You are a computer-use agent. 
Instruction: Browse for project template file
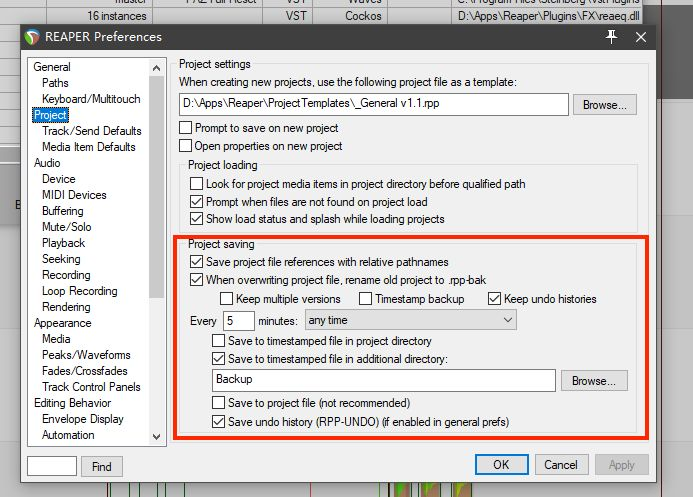tap(605, 105)
